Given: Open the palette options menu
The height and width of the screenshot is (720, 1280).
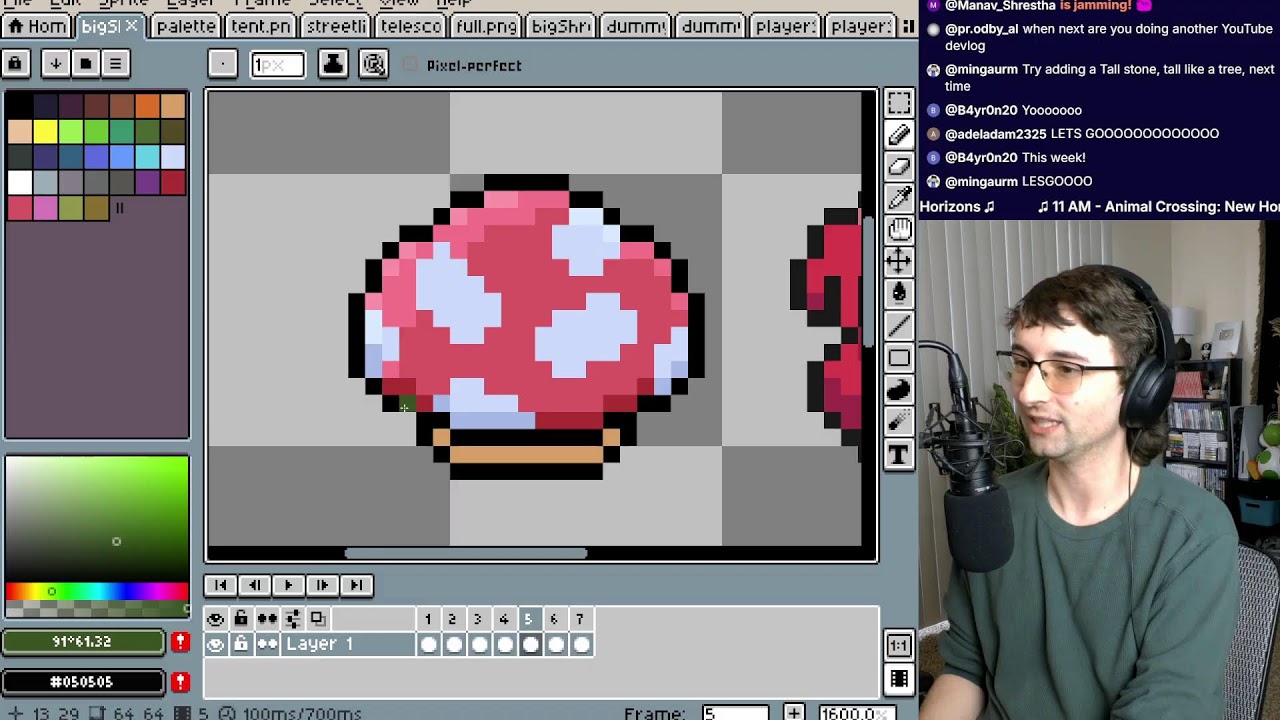Looking at the screenshot, I should pos(115,64).
